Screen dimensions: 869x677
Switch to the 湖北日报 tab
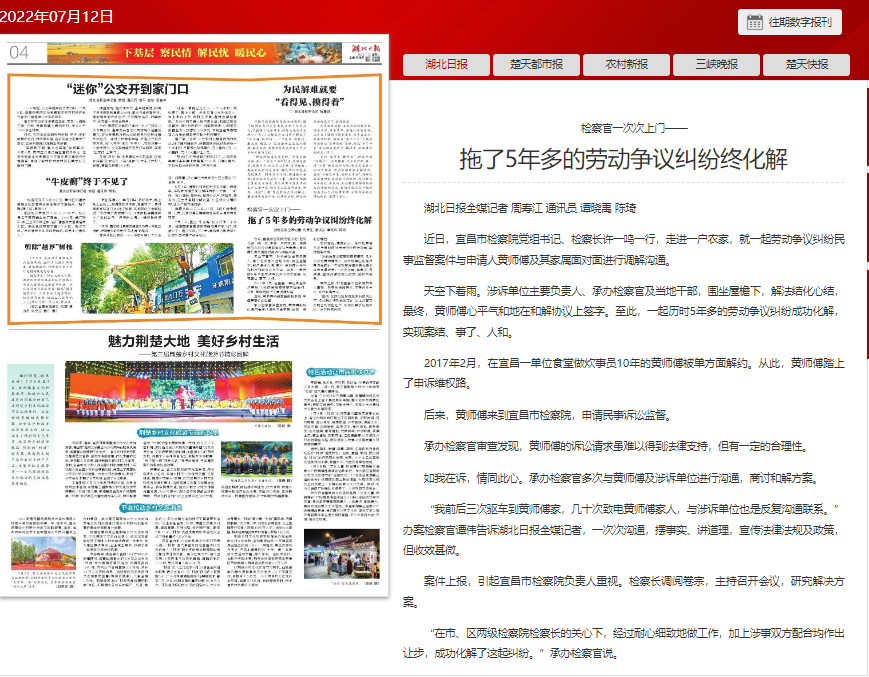(x=446, y=64)
